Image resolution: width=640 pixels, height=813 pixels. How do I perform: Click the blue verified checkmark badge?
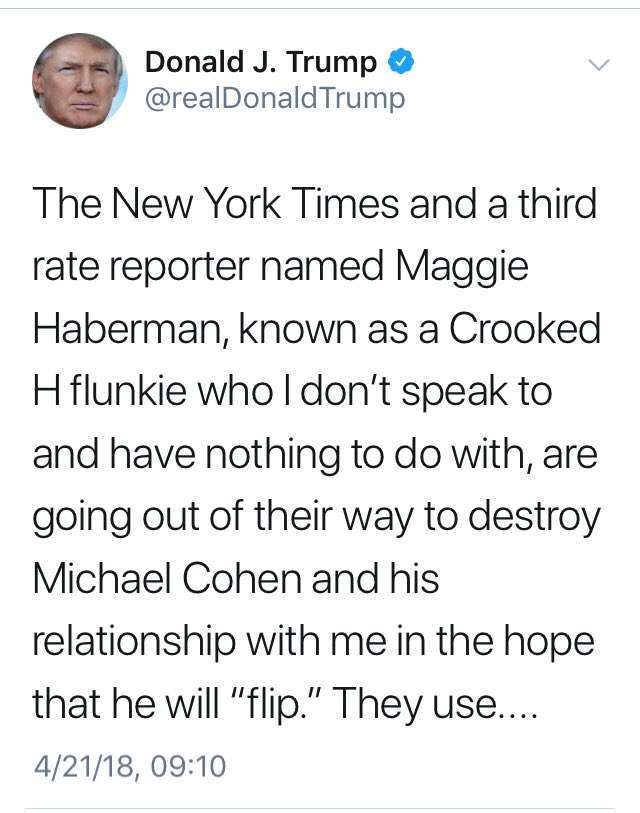tap(401, 63)
